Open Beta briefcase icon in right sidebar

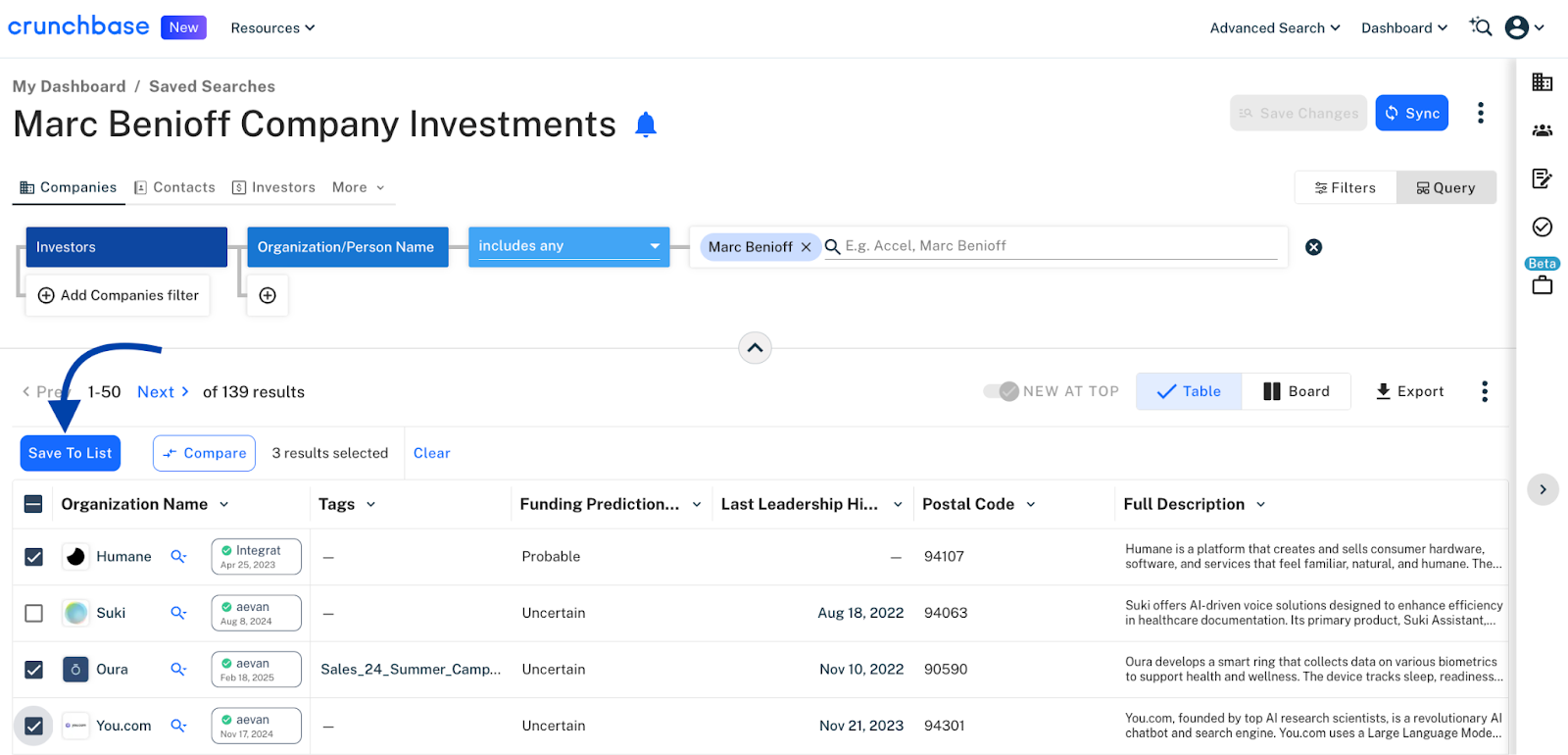click(x=1543, y=285)
